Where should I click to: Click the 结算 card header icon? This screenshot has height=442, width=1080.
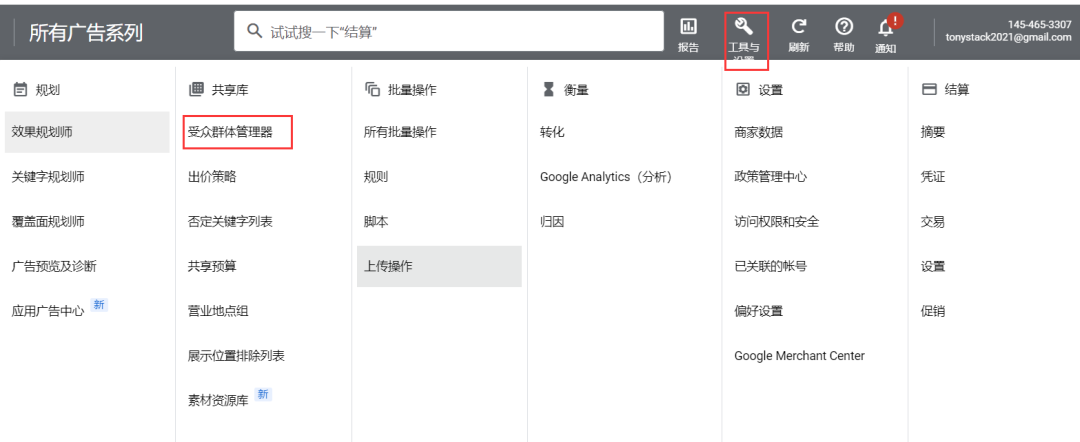pos(929,89)
